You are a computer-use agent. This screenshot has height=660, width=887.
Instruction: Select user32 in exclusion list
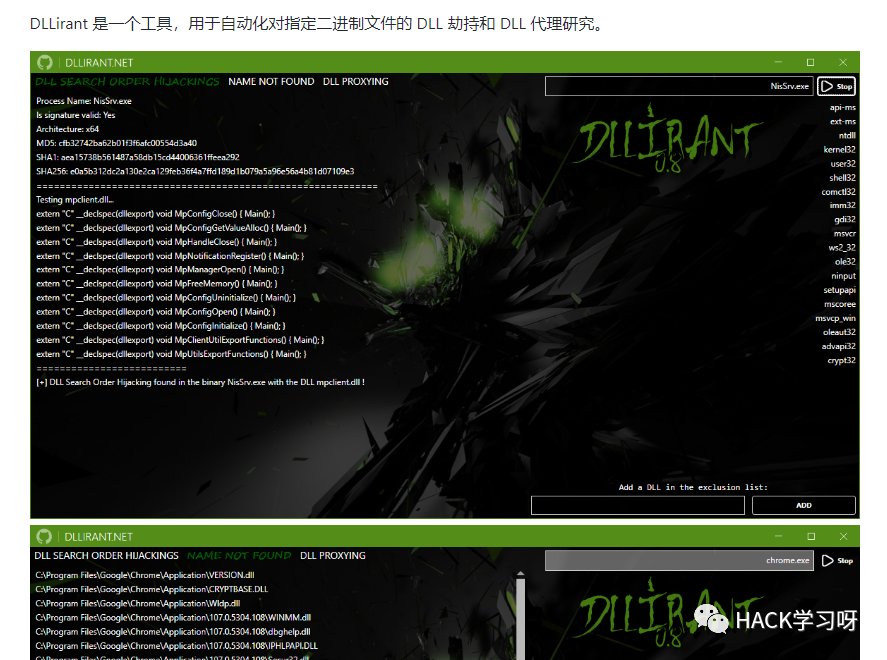pos(843,164)
